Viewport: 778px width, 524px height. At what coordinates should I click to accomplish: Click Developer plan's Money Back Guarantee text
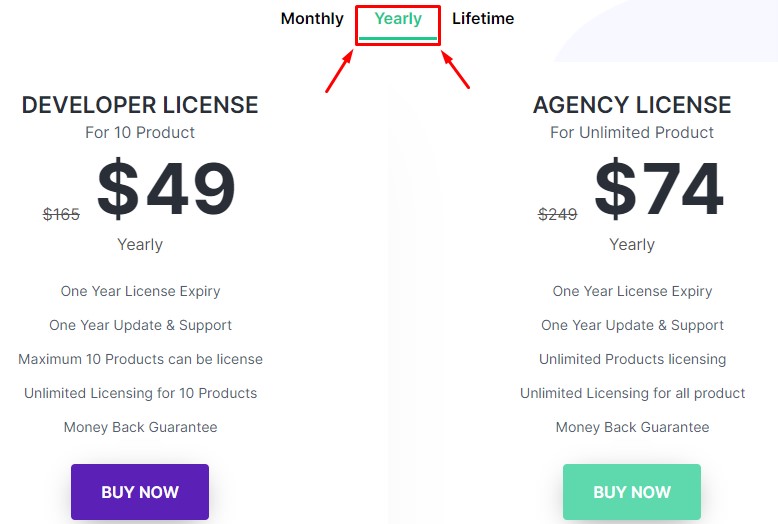point(140,427)
